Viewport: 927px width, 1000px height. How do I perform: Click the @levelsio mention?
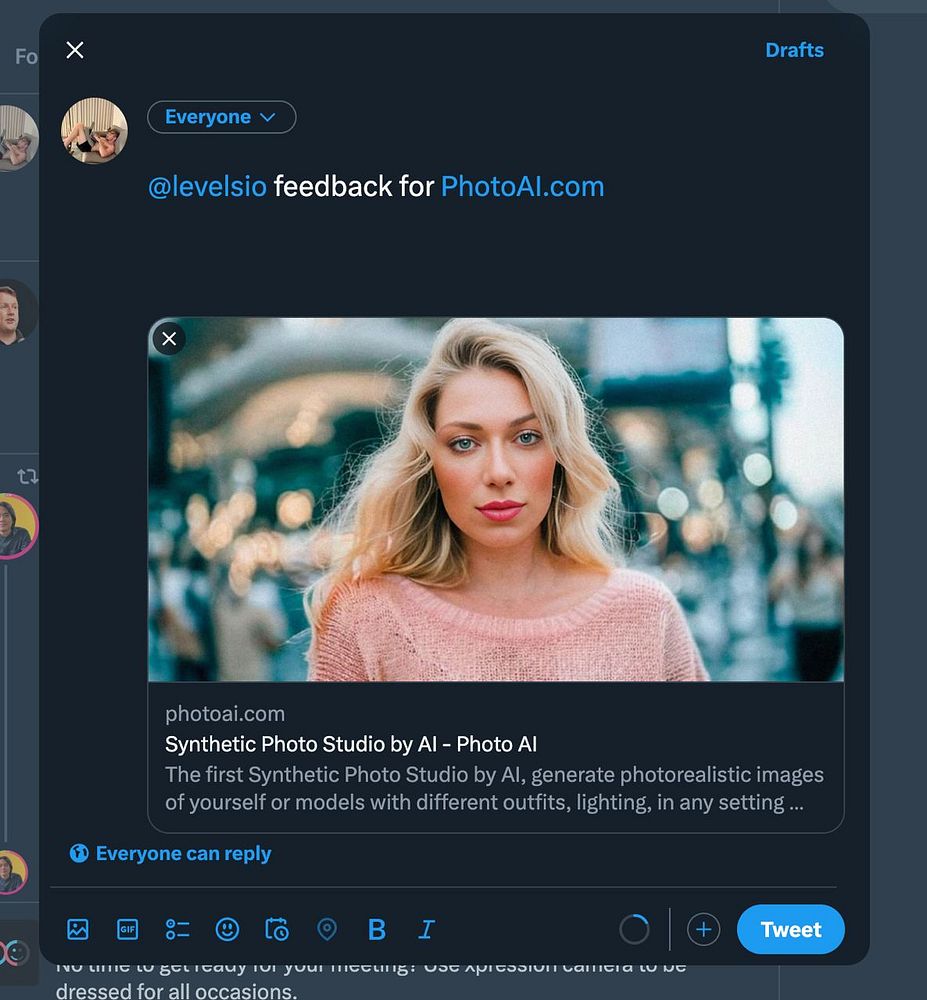coord(207,186)
